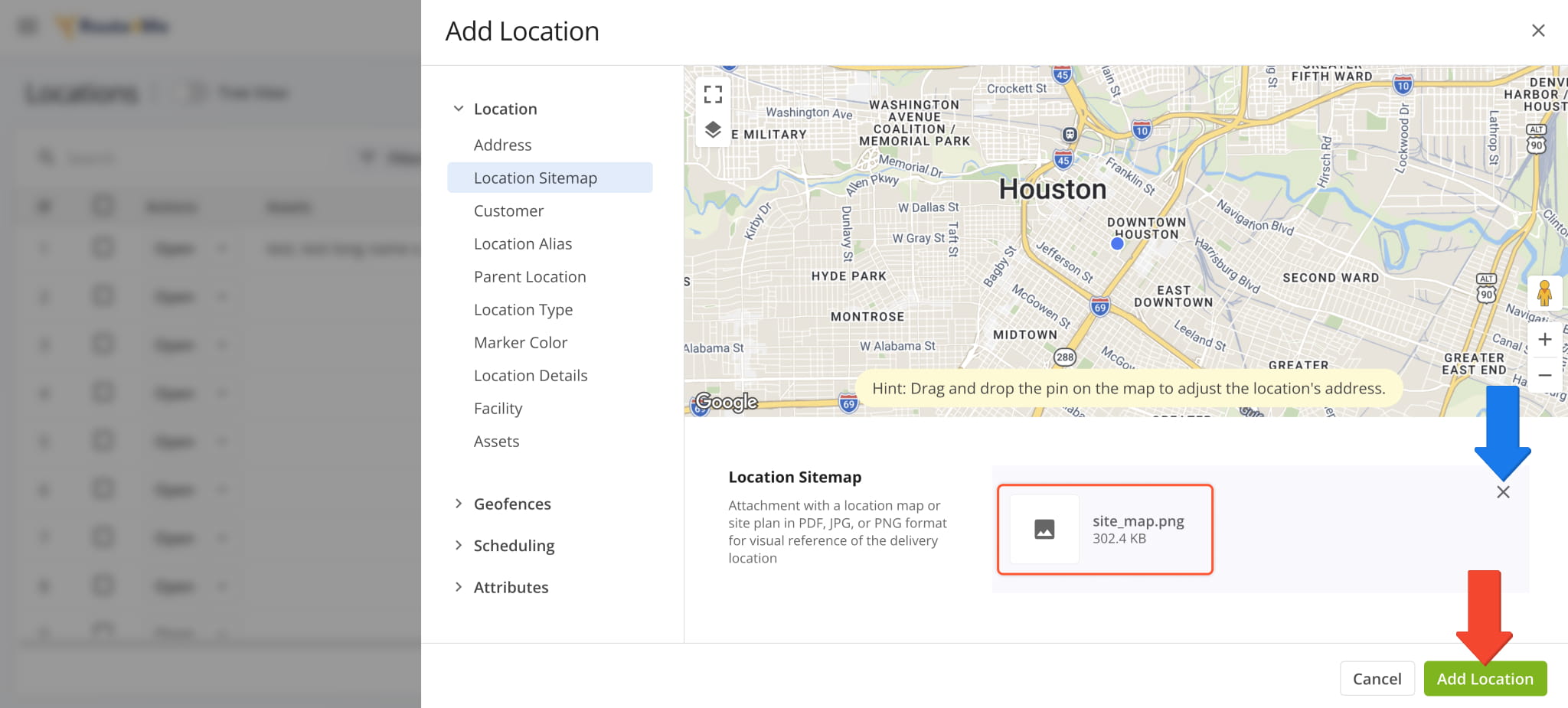Zoom in on the map

tap(1545, 339)
